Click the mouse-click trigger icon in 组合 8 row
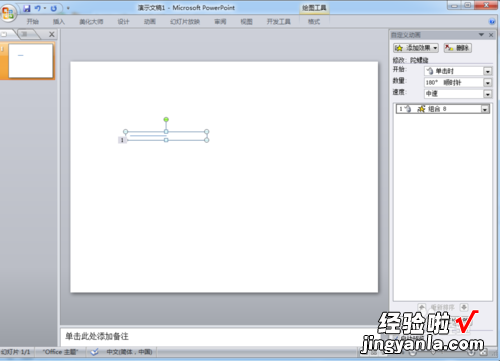This screenshot has width=500, height=361. tap(408, 109)
